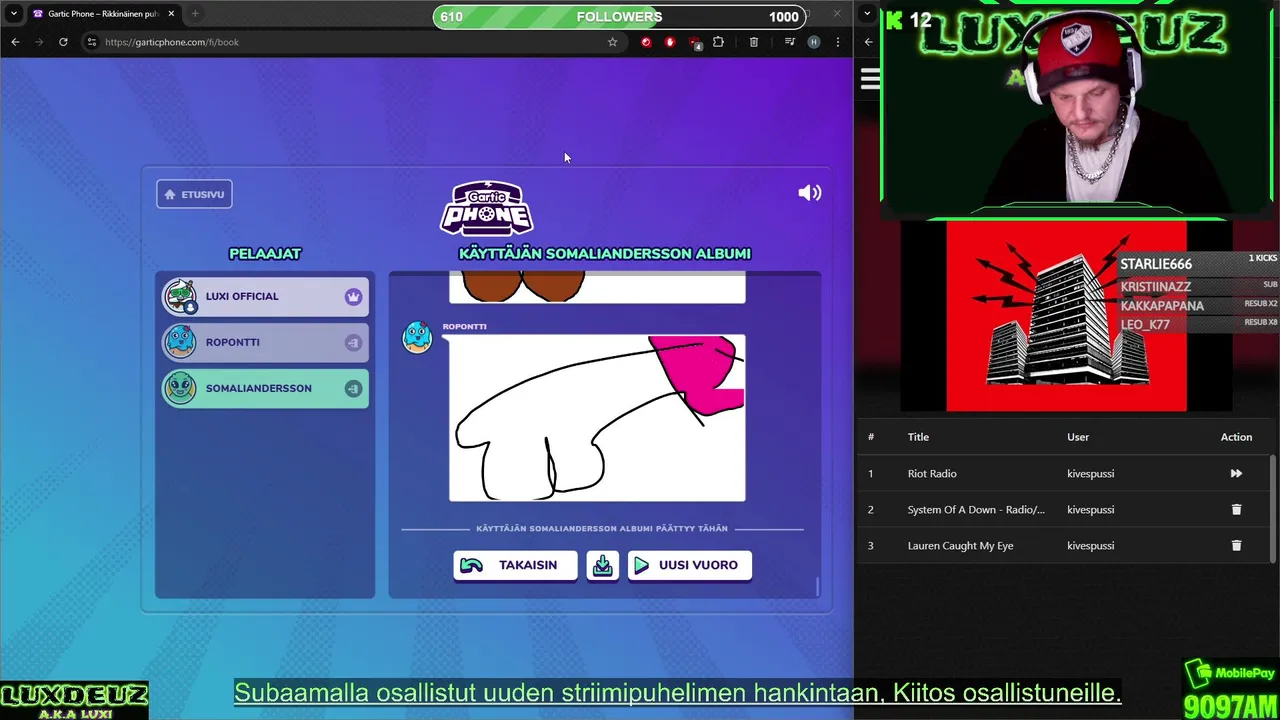Select player ROPONTTI in the list
Image resolution: width=1280 pixels, height=720 pixels.
(265, 342)
